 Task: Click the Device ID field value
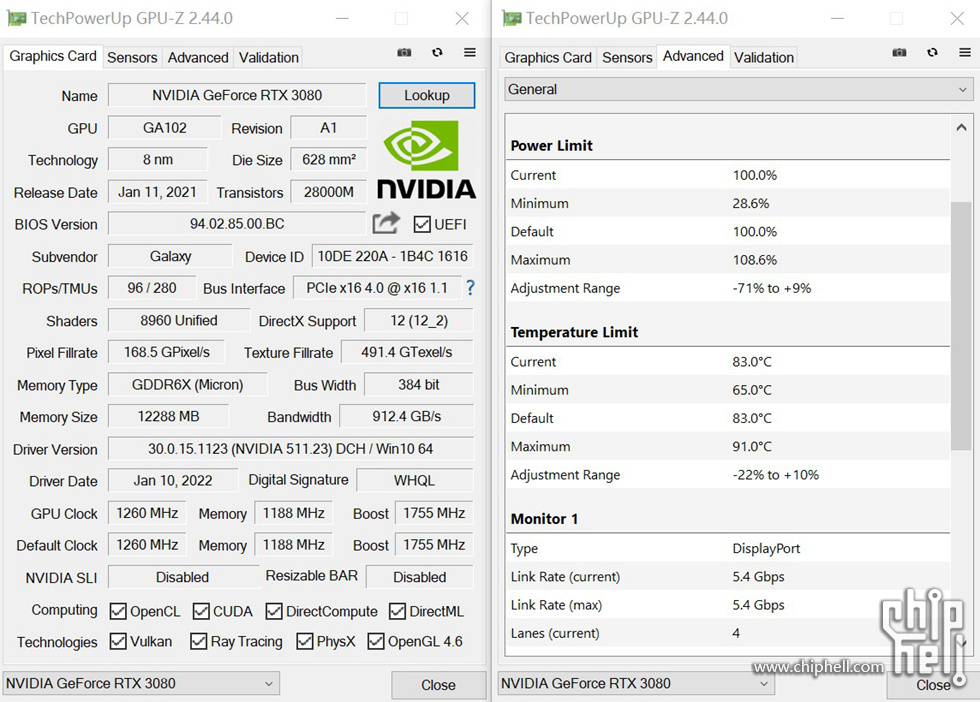[392, 256]
